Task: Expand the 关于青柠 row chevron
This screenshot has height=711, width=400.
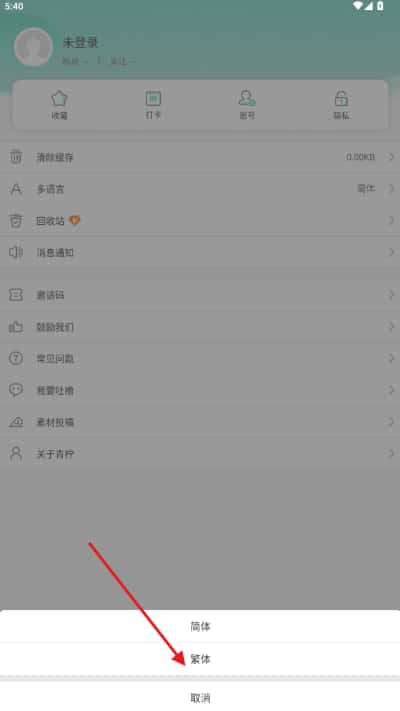Action: pyautogui.click(x=391, y=453)
